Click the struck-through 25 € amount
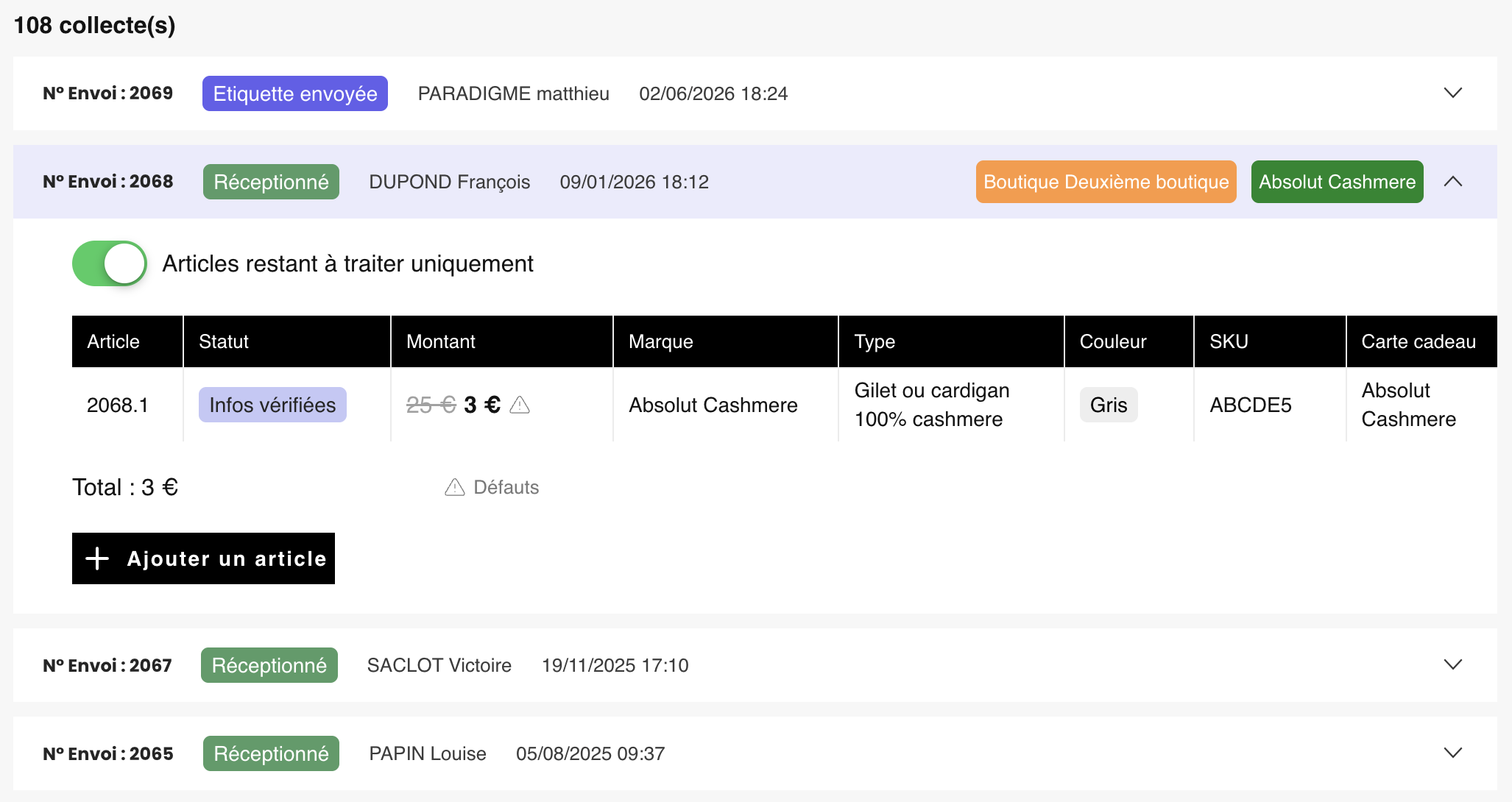Image resolution: width=1512 pixels, height=802 pixels. point(431,405)
